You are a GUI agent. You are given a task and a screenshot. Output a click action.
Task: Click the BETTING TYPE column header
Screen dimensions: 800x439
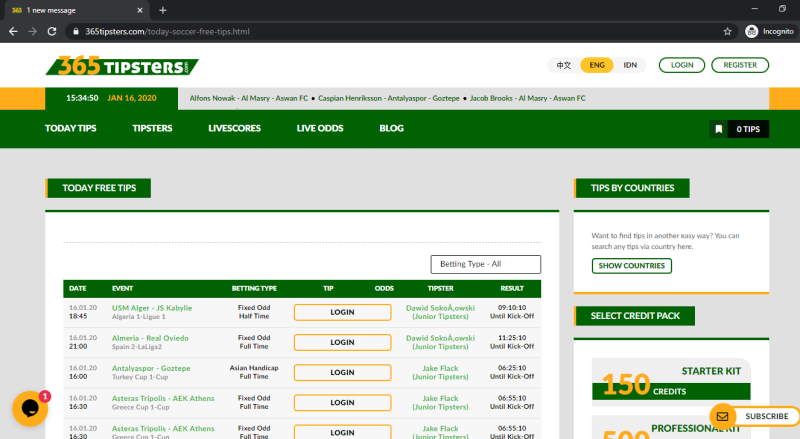tap(254, 289)
